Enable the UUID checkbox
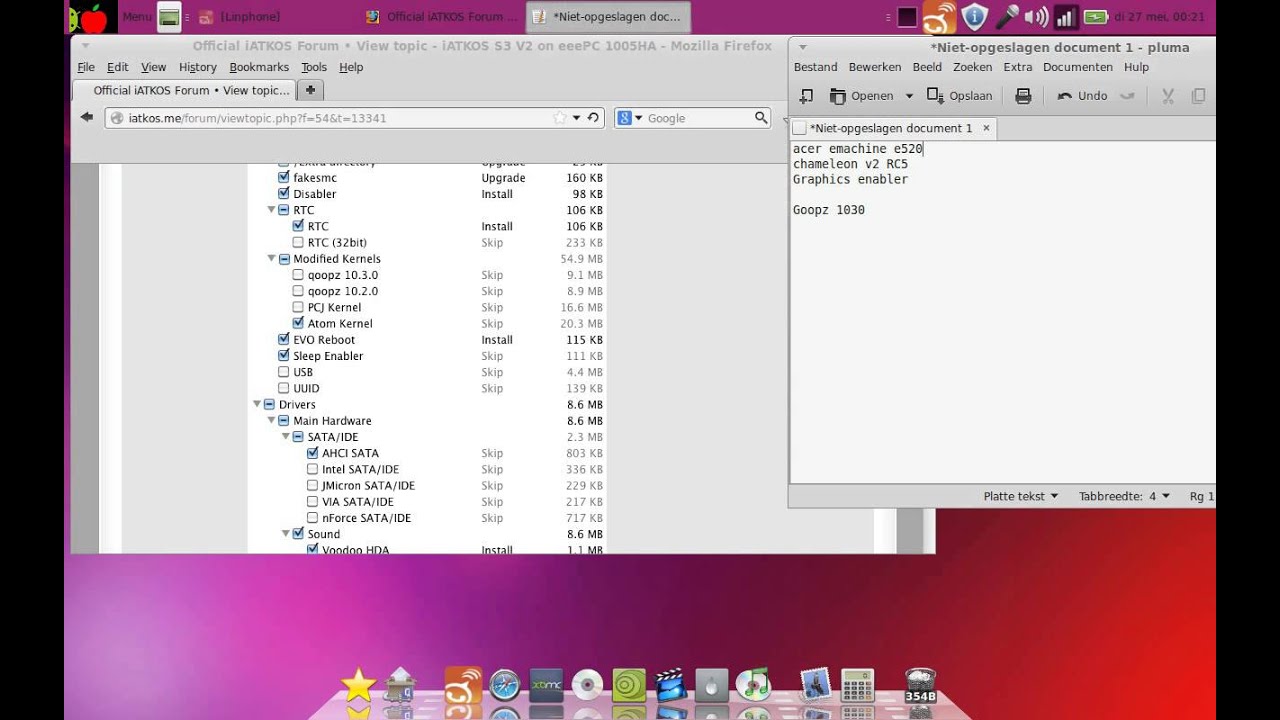1280x720 pixels. [283, 388]
